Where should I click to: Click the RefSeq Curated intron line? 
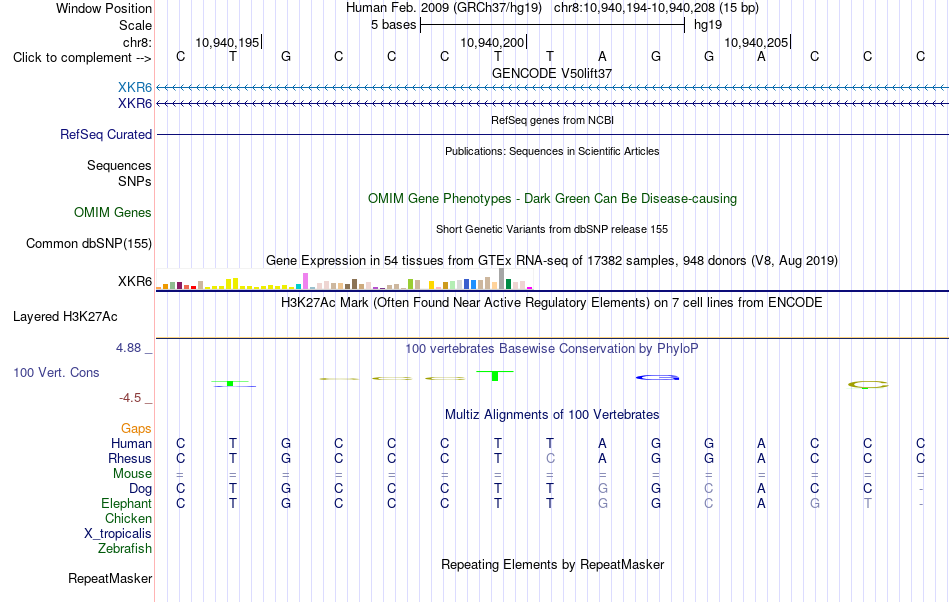coord(552,134)
